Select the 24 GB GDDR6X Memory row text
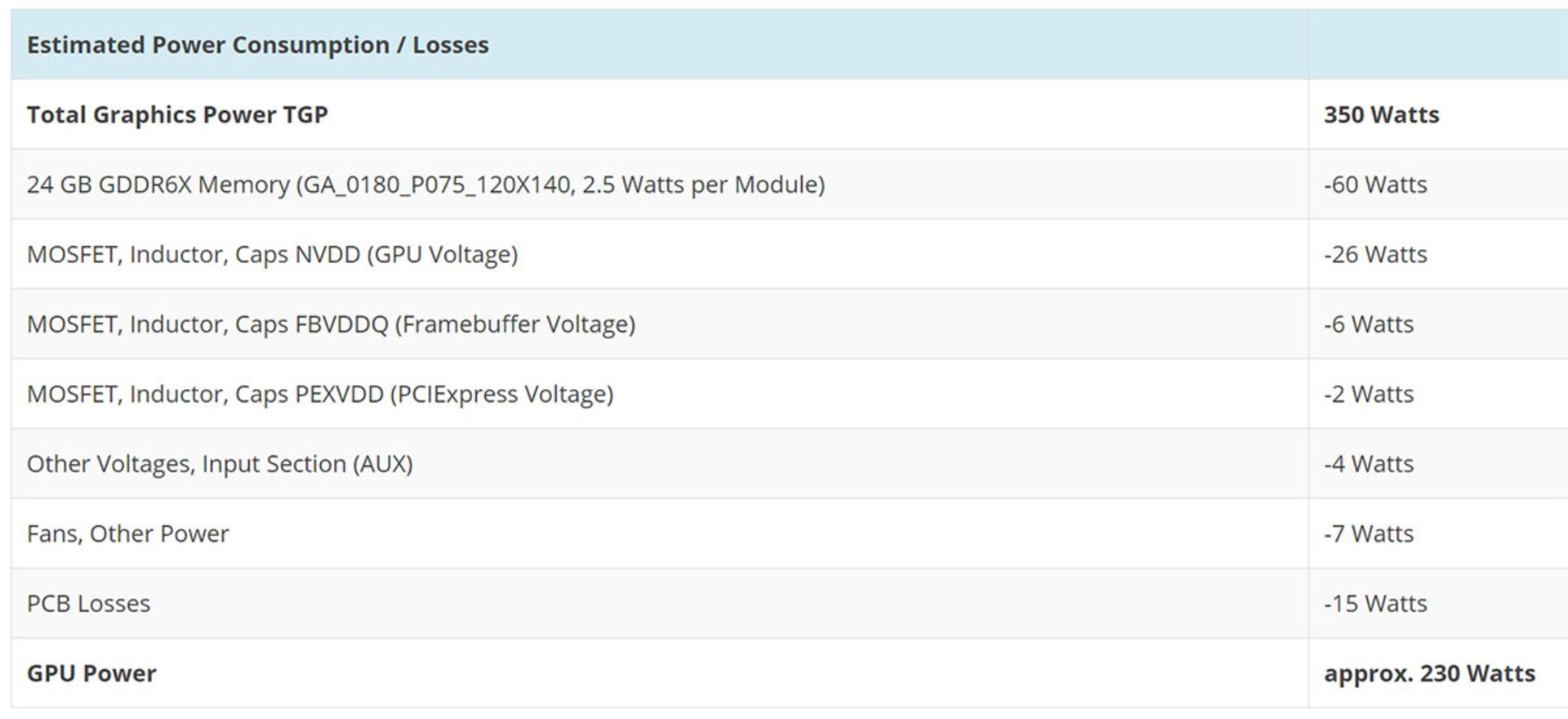 (425, 185)
